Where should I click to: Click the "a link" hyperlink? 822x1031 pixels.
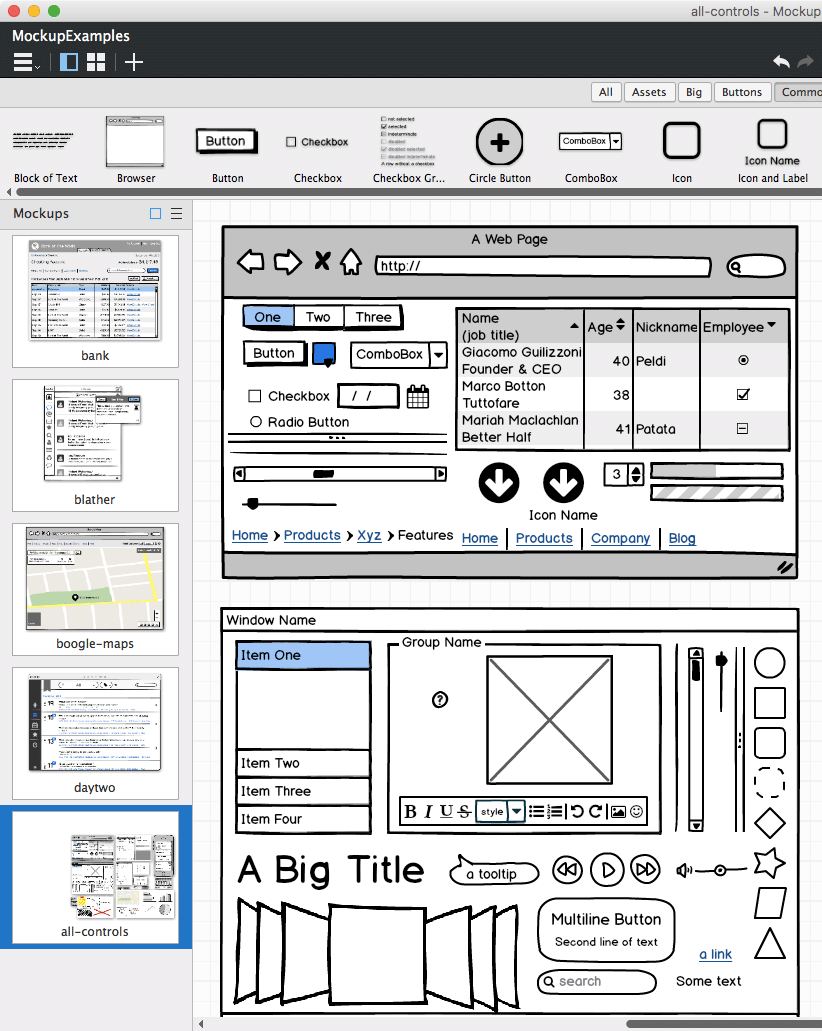(x=715, y=954)
